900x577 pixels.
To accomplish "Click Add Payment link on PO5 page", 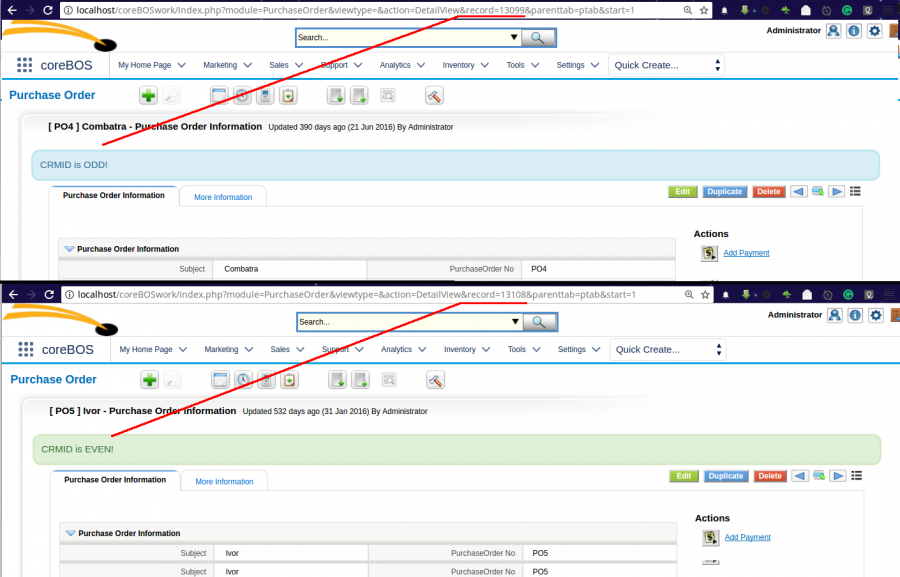I will coord(747,537).
